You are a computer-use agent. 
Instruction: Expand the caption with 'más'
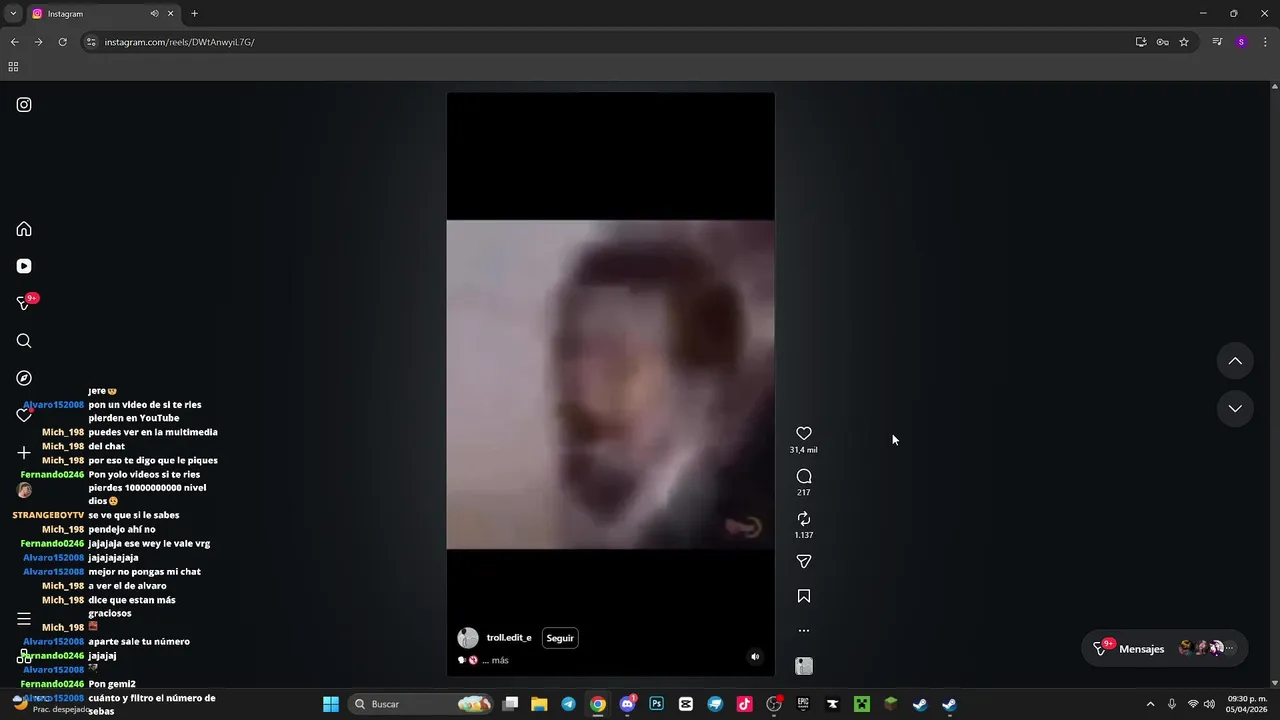[500, 660]
